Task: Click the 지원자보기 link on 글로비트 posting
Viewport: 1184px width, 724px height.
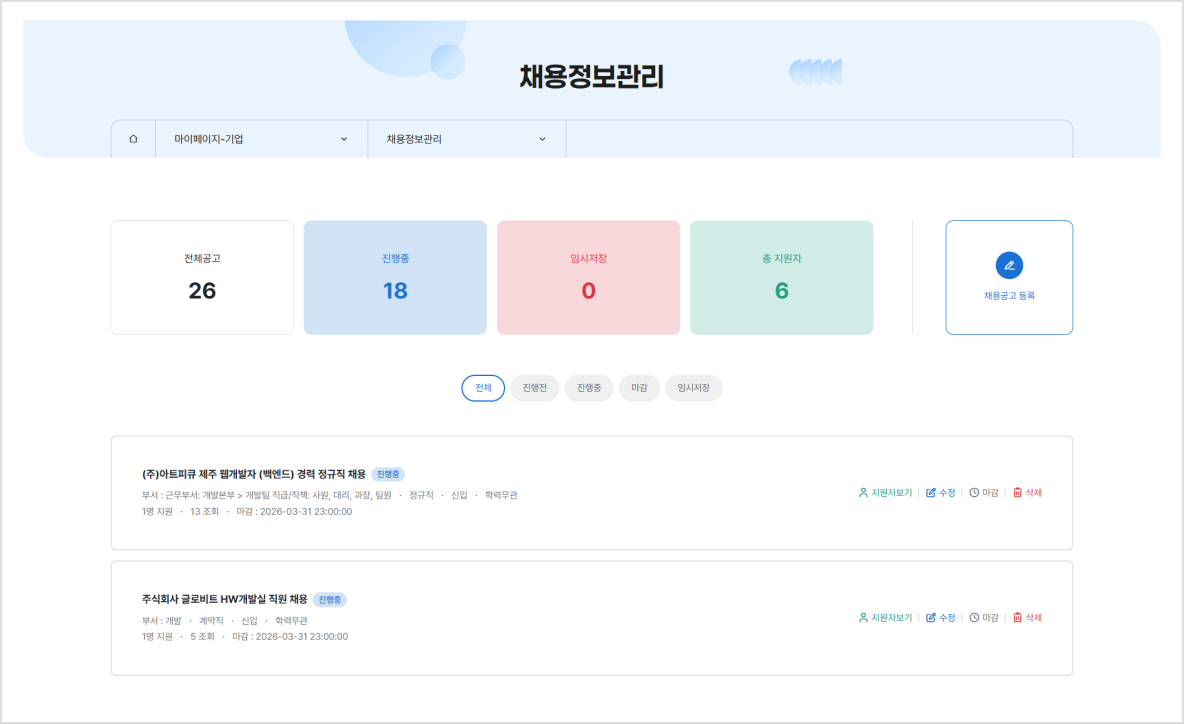Action: 890,617
